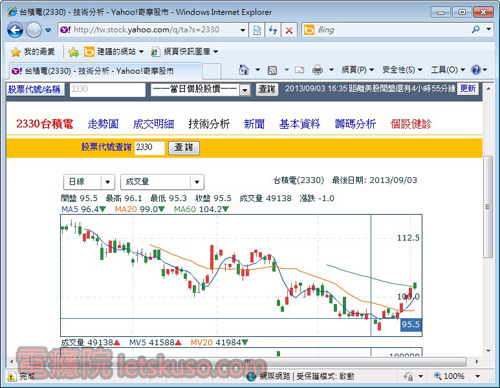Expand the address bar URL history dropdown
The image size is (500, 388).
click(x=243, y=30)
